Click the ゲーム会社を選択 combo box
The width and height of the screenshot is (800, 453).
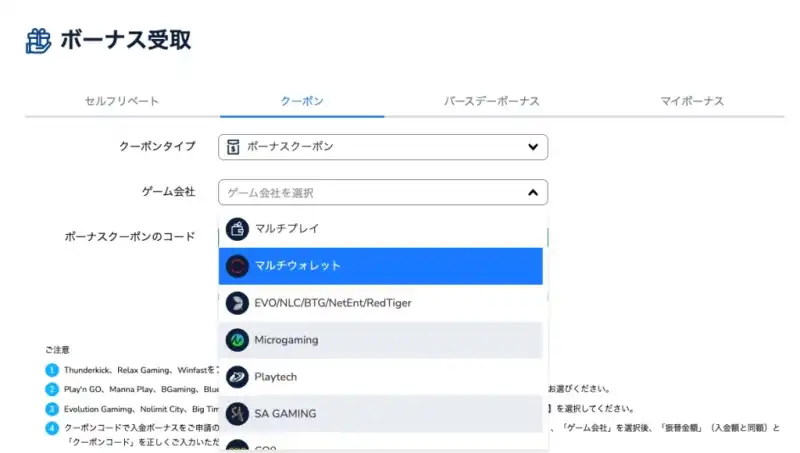(x=383, y=192)
